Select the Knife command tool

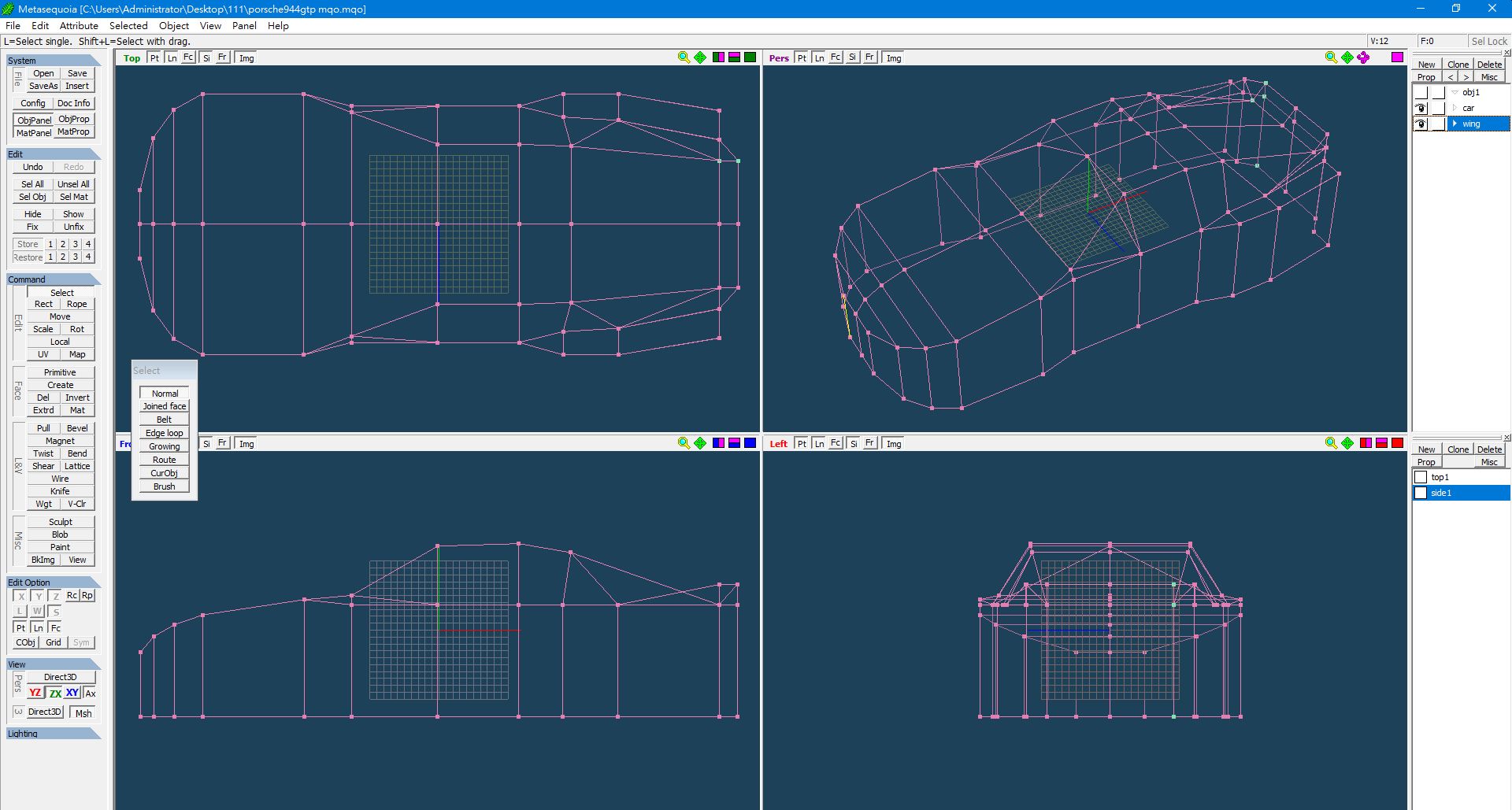60,491
